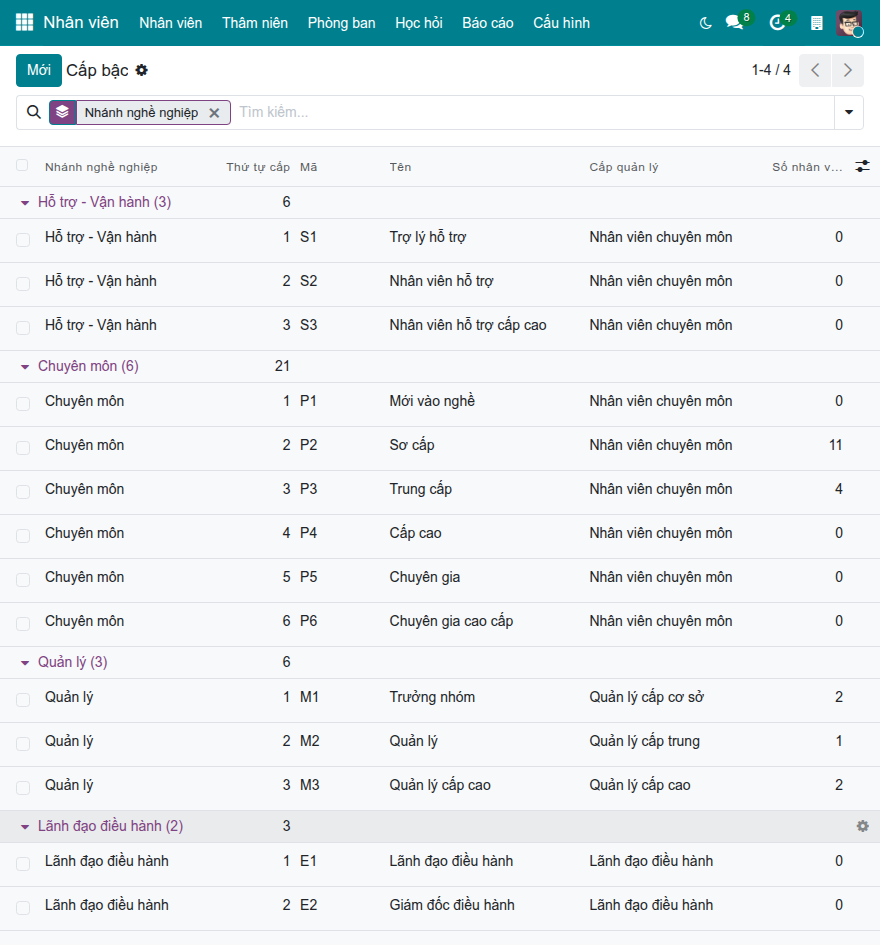The width and height of the screenshot is (880, 945).
Task: Tick the E2 Giám đốc điều hành checkbox
Action: [23, 908]
